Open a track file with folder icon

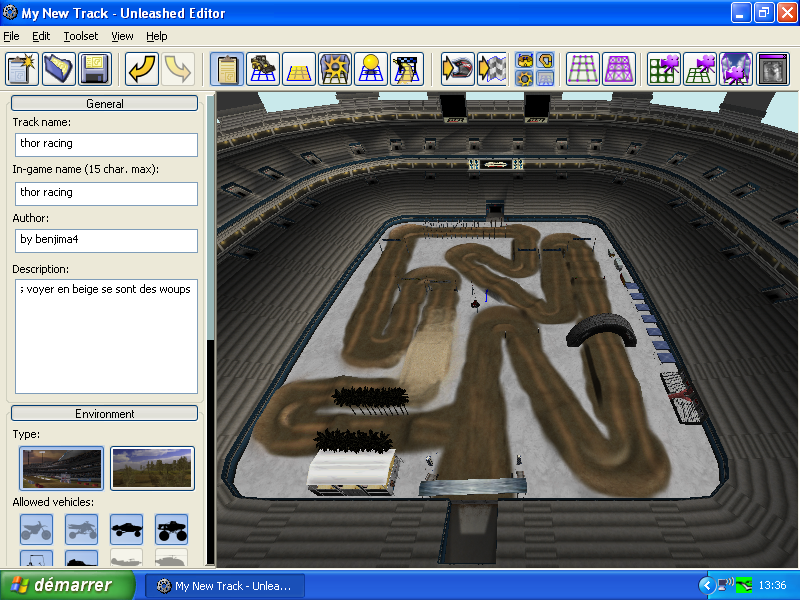[x=59, y=69]
